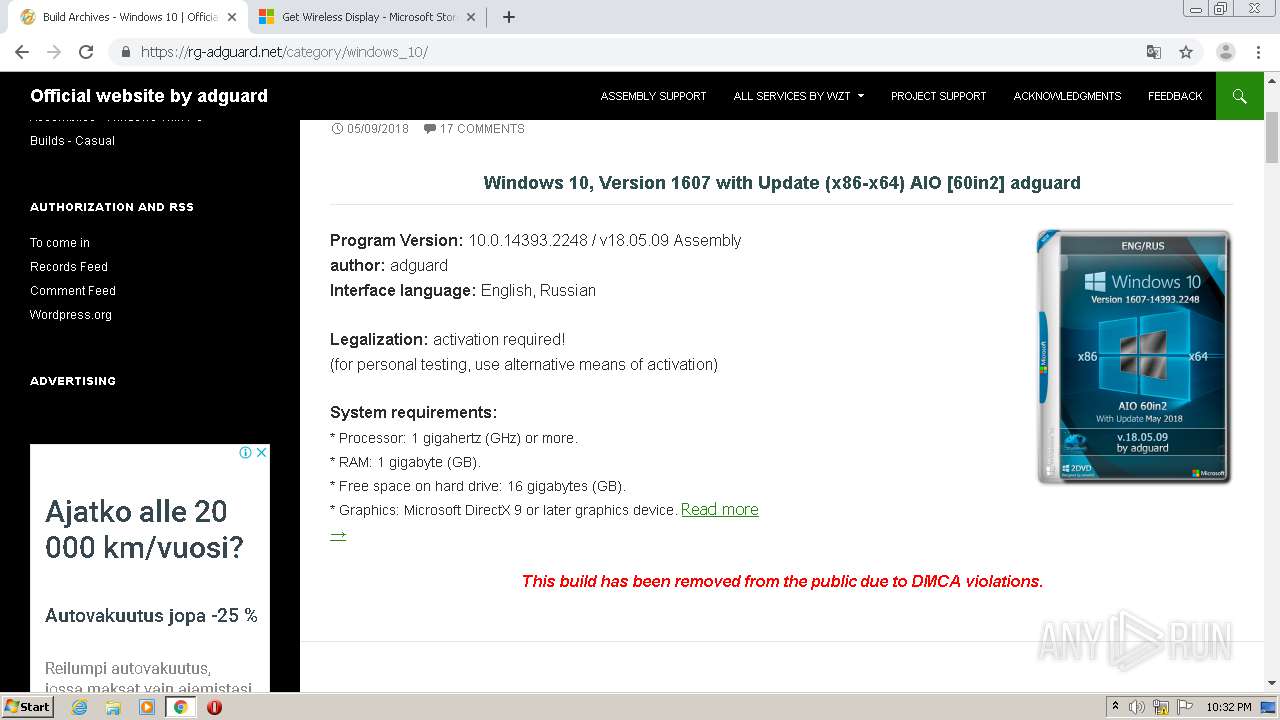The height and width of the screenshot is (720, 1280).
Task: Open Internet Explorer from taskbar
Action: click(x=79, y=707)
